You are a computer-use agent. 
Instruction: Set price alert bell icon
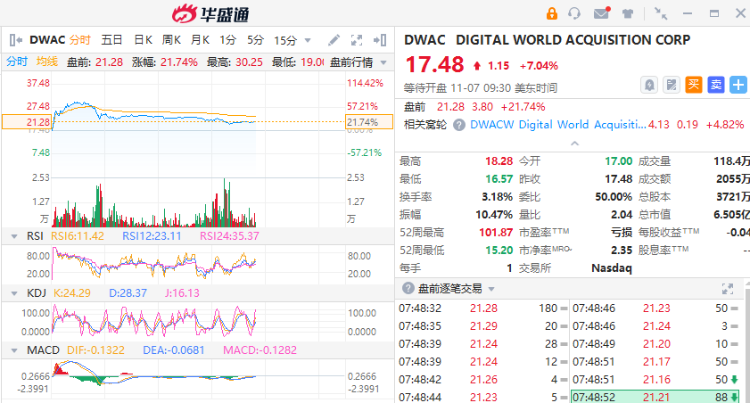click(x=649, y=85)
